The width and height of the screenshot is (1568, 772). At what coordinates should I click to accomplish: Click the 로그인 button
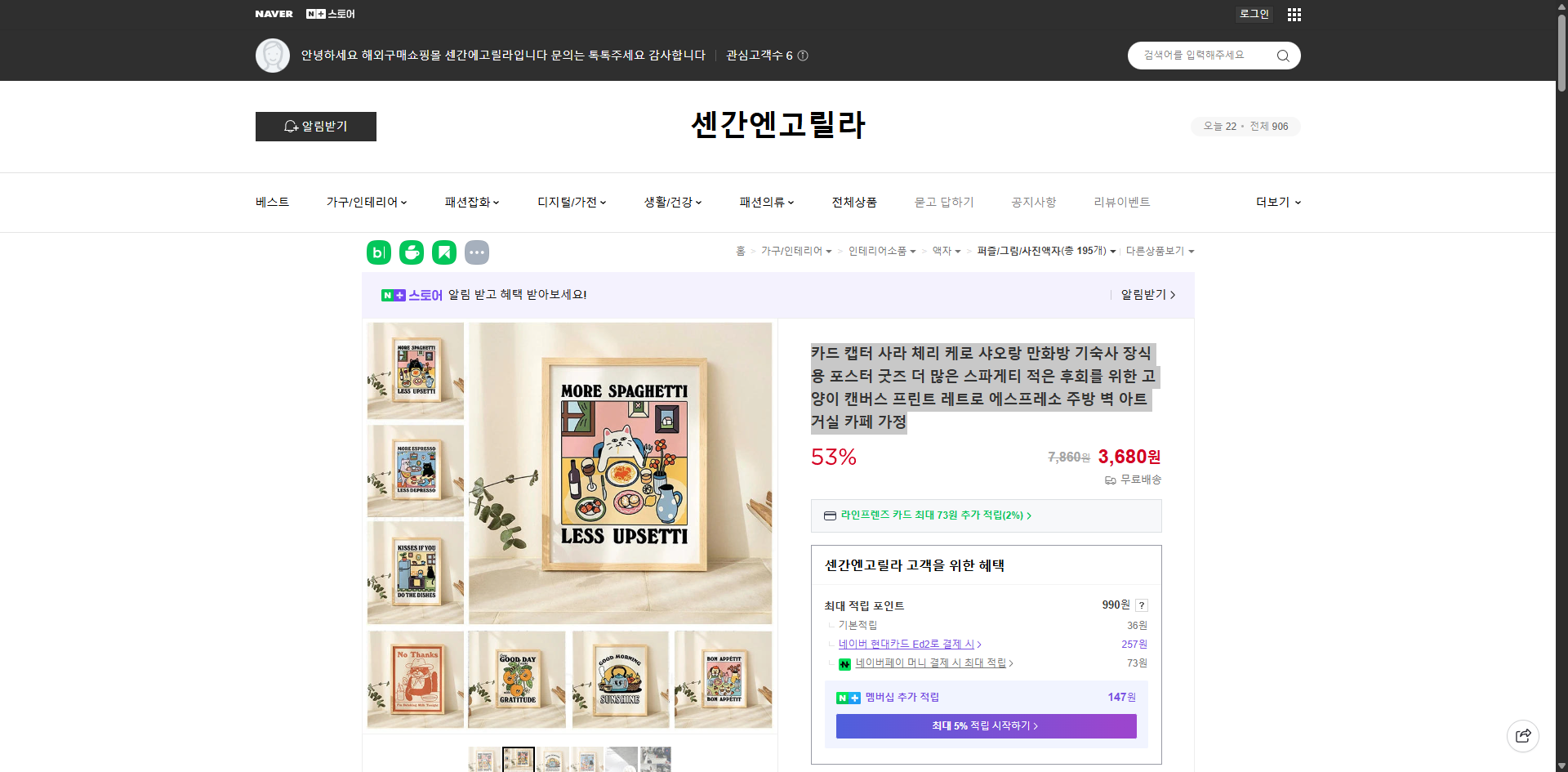(1254, 14)
